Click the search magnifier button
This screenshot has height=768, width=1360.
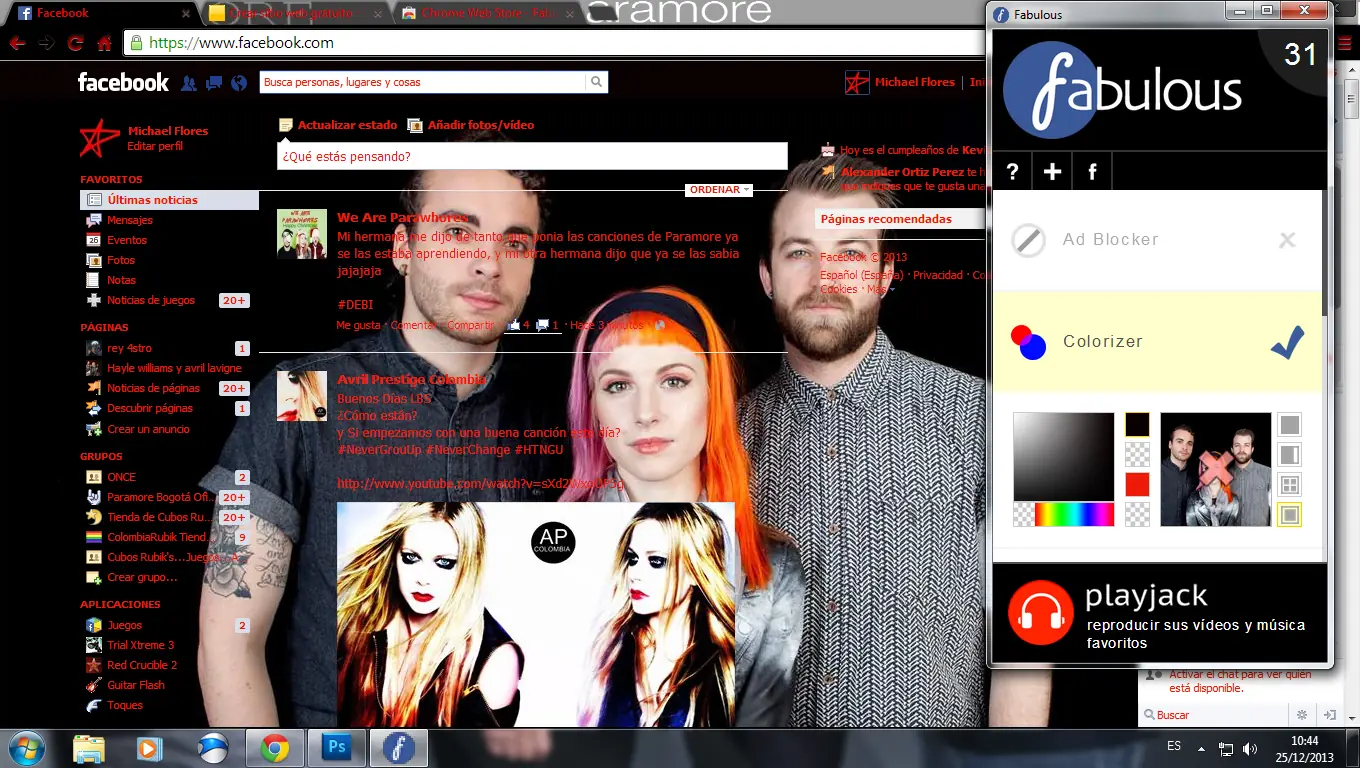[596, 82]
